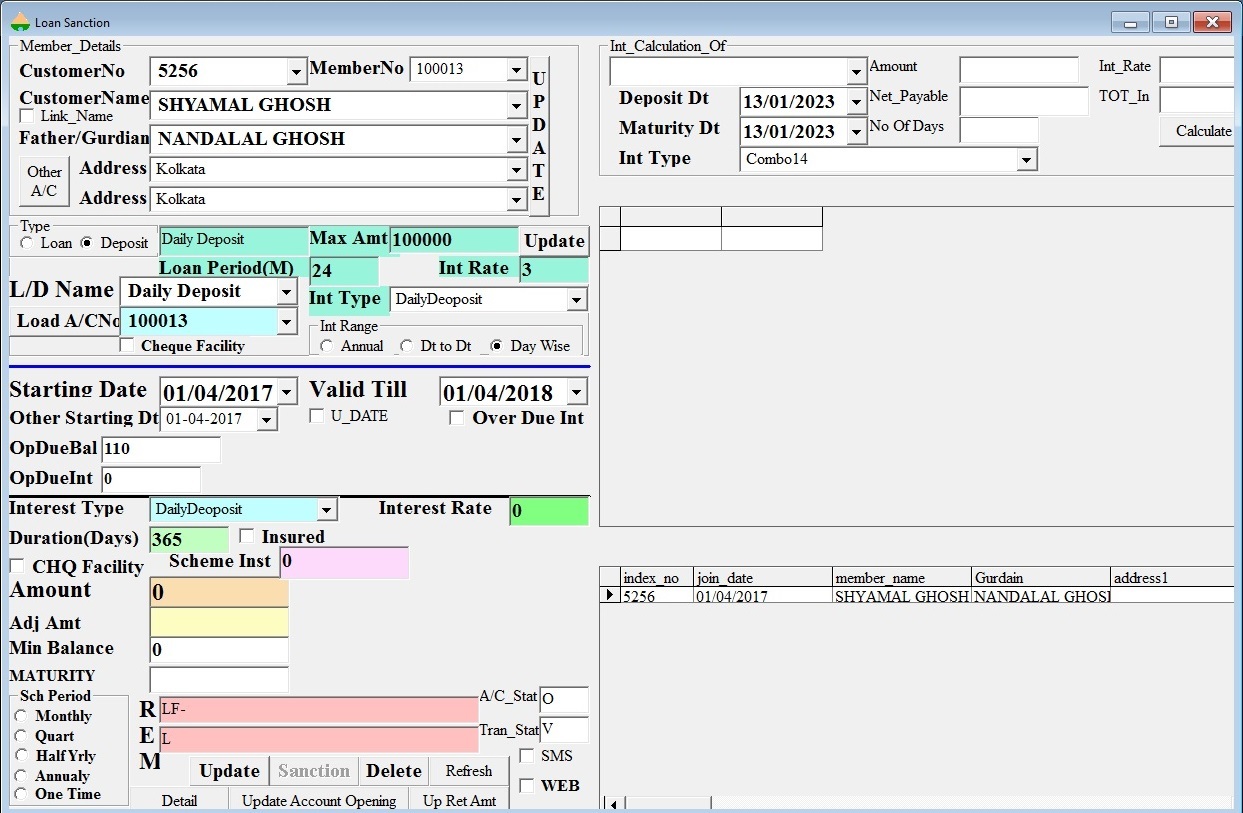The image size is (1243, 813).
Task: Tick the Cheque Facility checkbox
Action: coord(127,346)
